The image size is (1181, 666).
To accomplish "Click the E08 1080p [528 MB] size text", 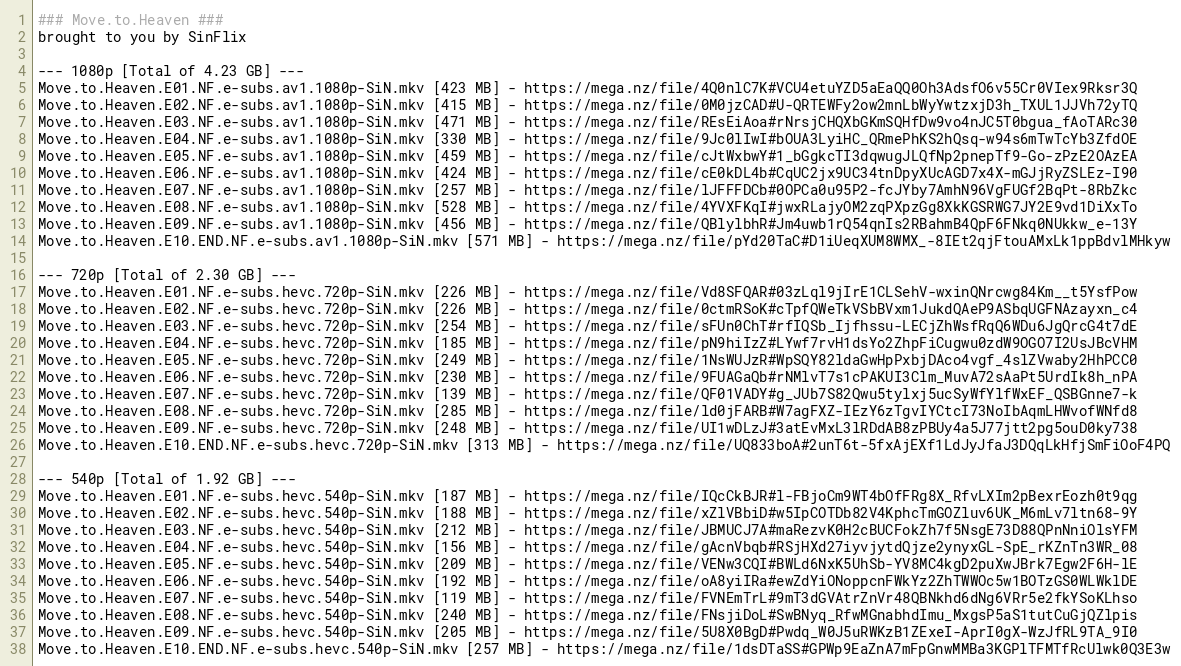I will tap(466, 207).
